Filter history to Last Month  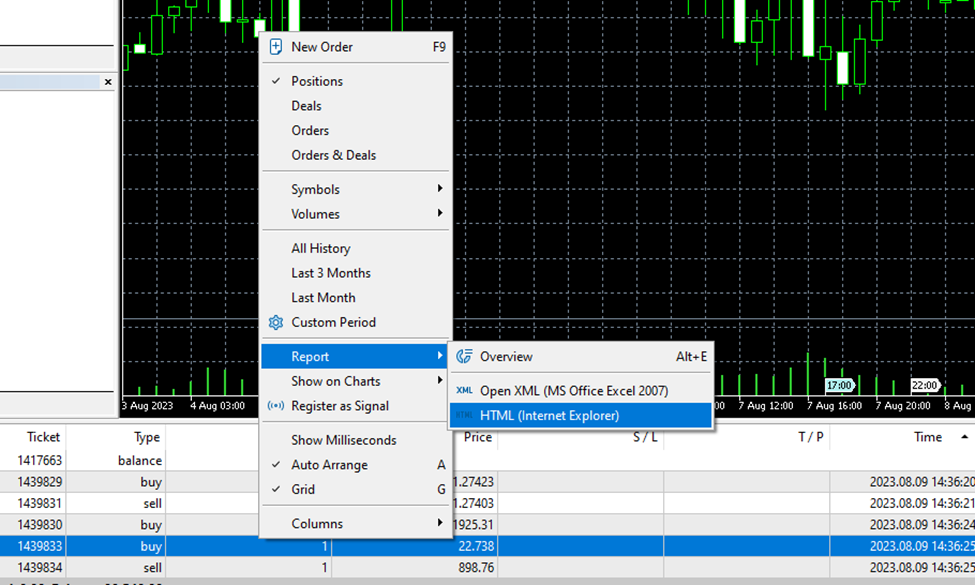[356, 298]
